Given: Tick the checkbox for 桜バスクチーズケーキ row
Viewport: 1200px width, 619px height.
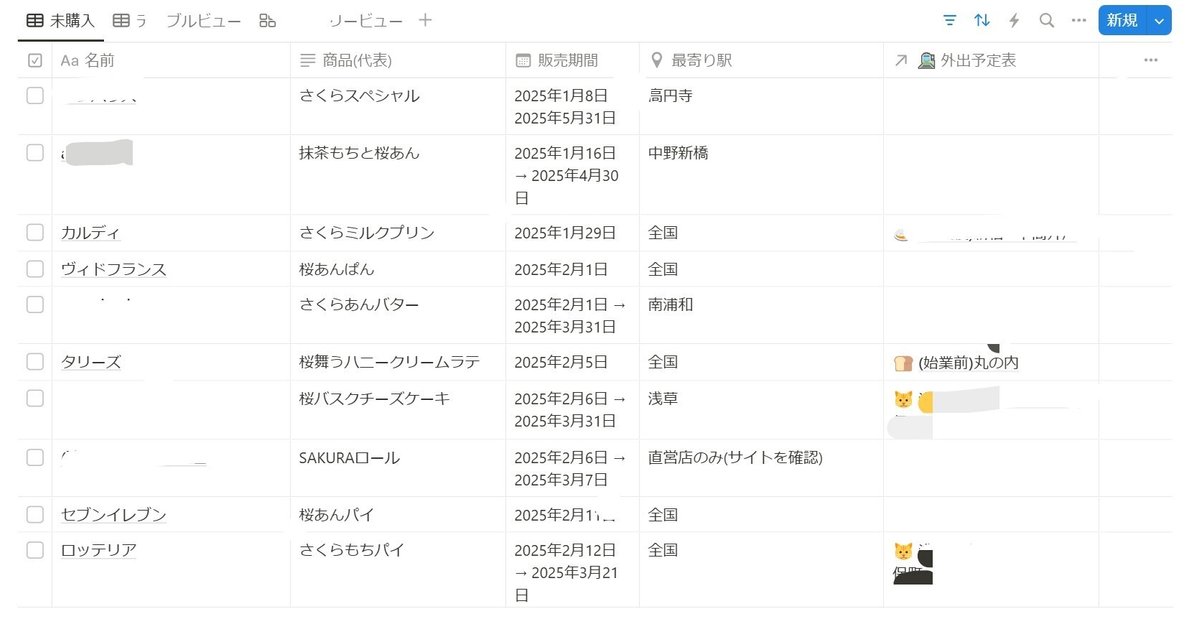Looking at the screenshot, I should pos(35,398).
